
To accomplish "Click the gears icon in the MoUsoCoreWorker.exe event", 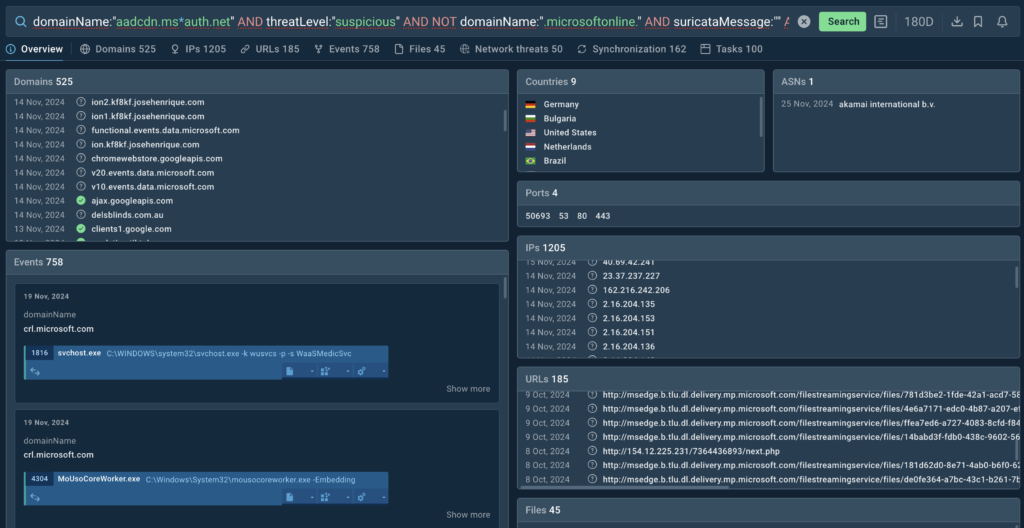I will pos(361,497).
